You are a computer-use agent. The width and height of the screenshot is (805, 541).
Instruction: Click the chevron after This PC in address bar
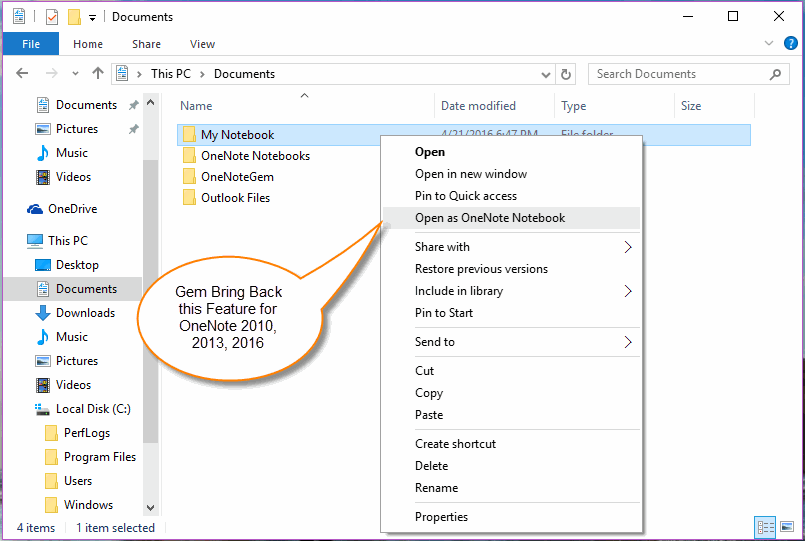click(202, 74)
